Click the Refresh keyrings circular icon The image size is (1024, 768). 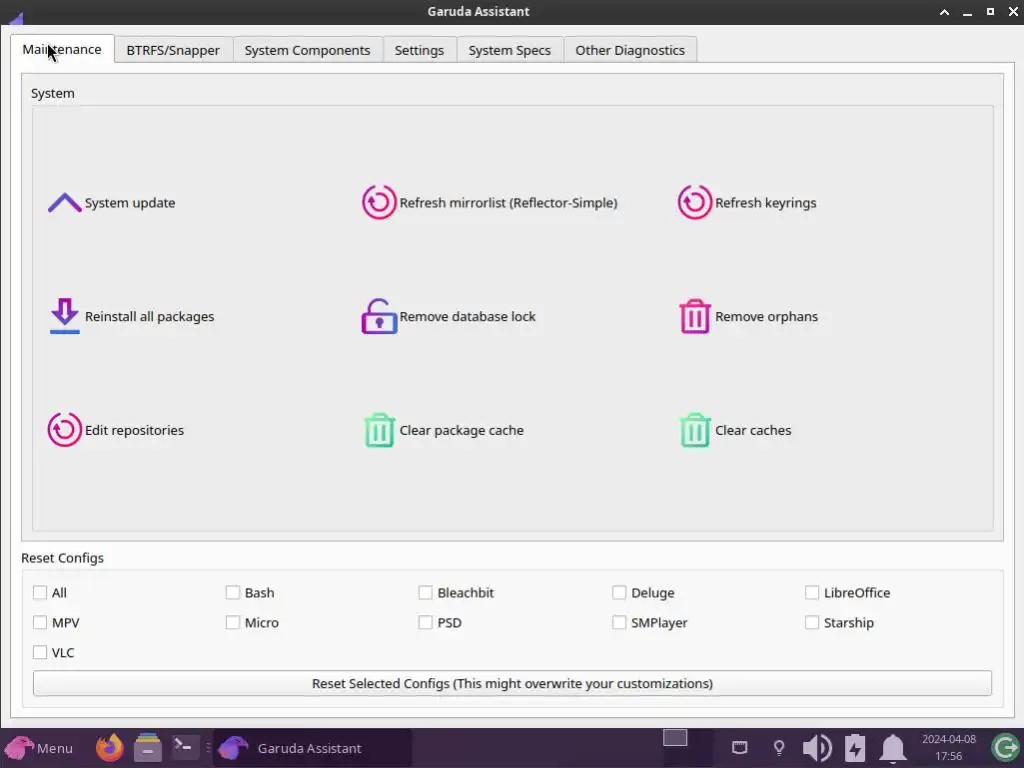[x=694, y=202]
